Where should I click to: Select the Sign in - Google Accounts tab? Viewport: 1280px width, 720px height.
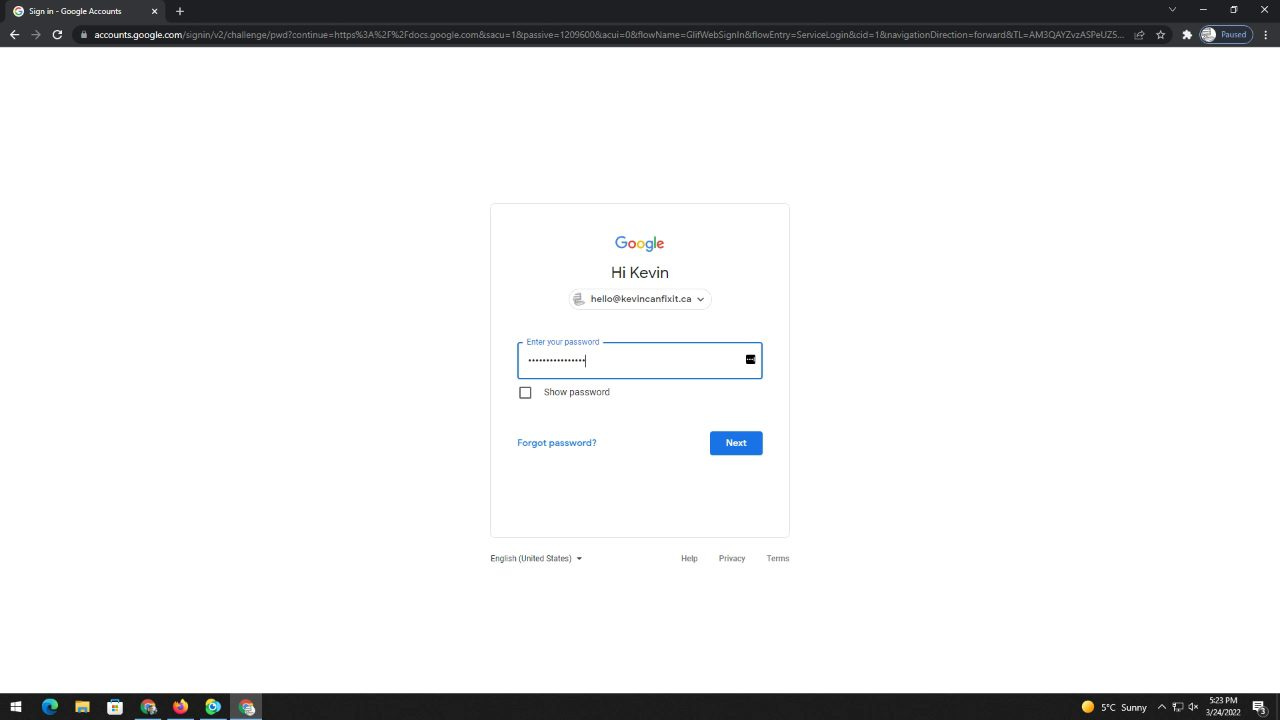coord(85,11)
